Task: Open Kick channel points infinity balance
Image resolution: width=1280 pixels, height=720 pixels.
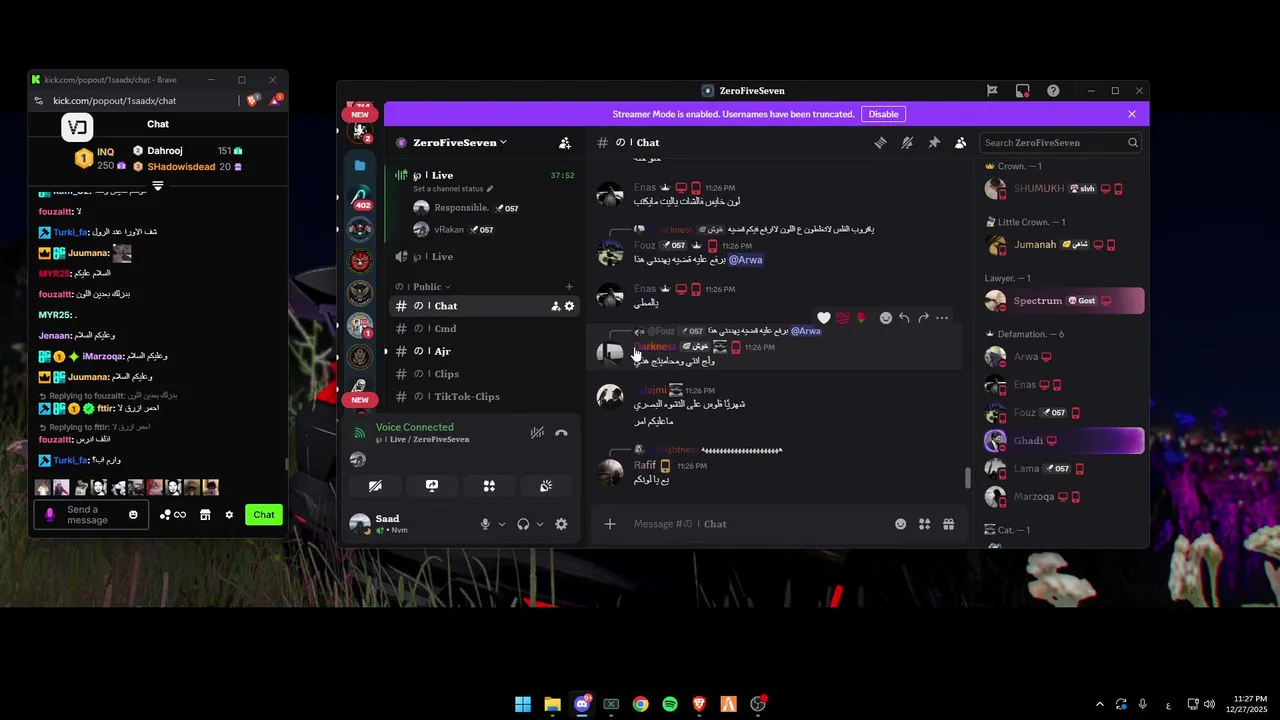Action: point(173,515)
